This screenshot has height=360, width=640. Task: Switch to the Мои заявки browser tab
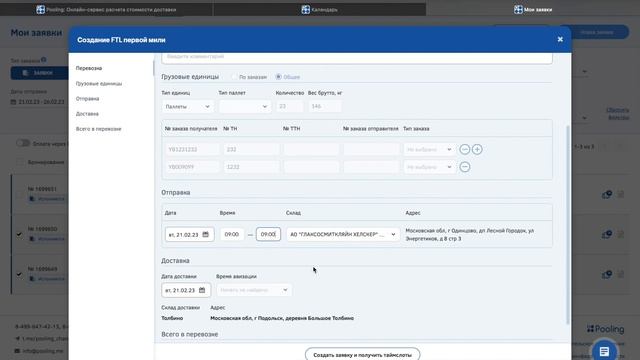pyautogui.click(x=533, y=9)
